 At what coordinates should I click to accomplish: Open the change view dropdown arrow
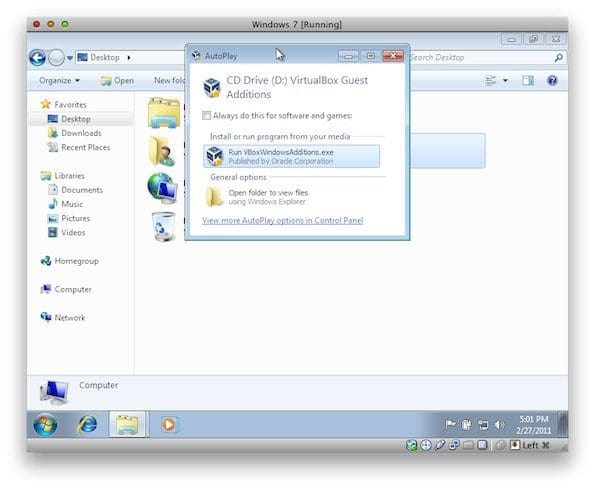505,80
